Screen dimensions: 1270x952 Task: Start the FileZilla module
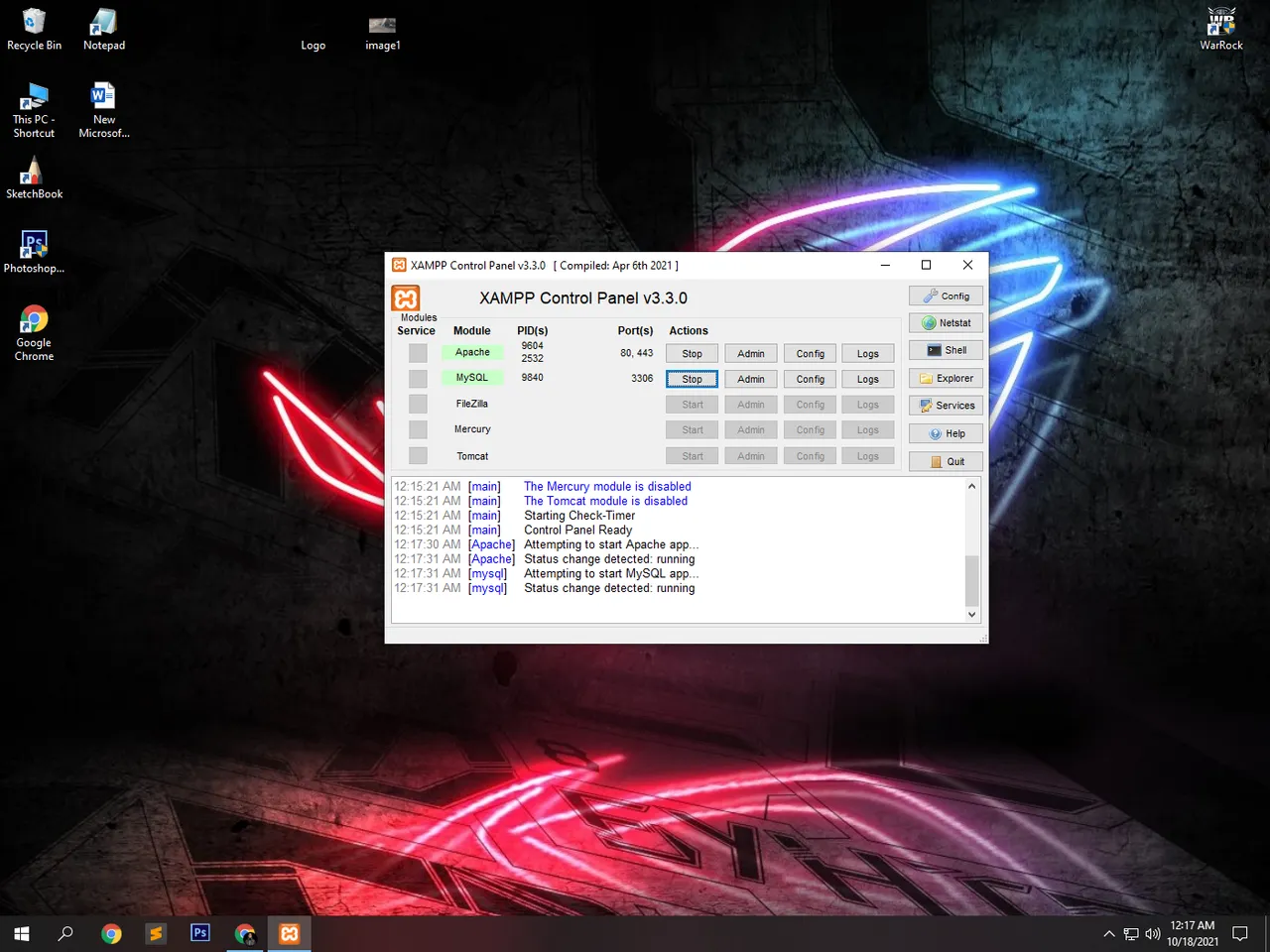[x=692, y=405]
